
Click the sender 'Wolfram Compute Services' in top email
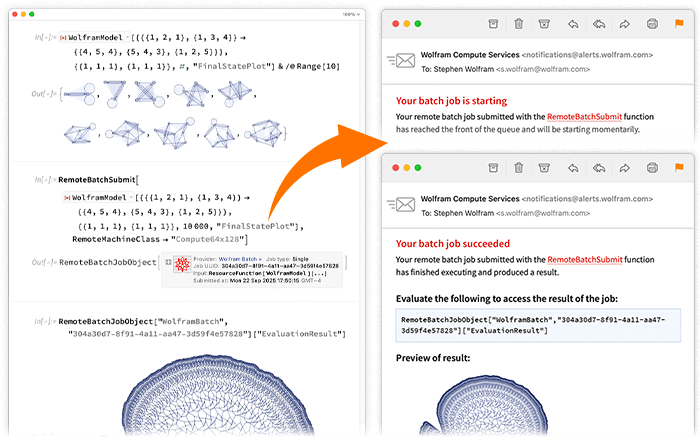point(470,55)
